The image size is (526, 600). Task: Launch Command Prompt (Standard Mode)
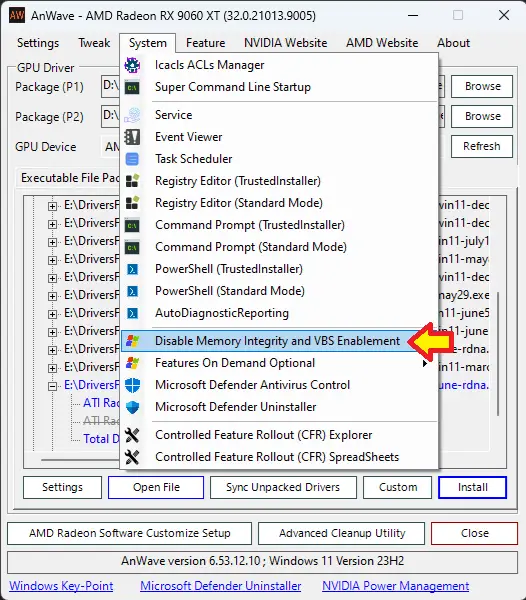[279, 247]
